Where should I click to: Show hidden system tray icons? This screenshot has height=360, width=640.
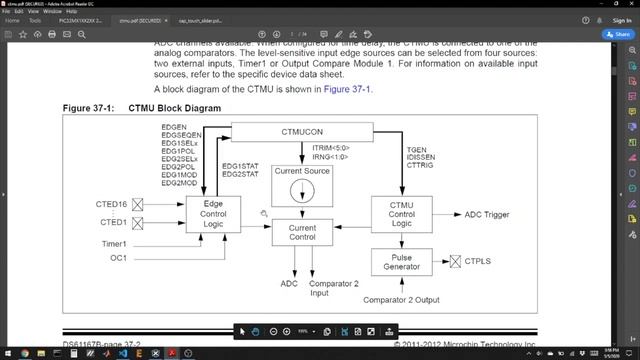pyautogui.click(x=529, y=353)
